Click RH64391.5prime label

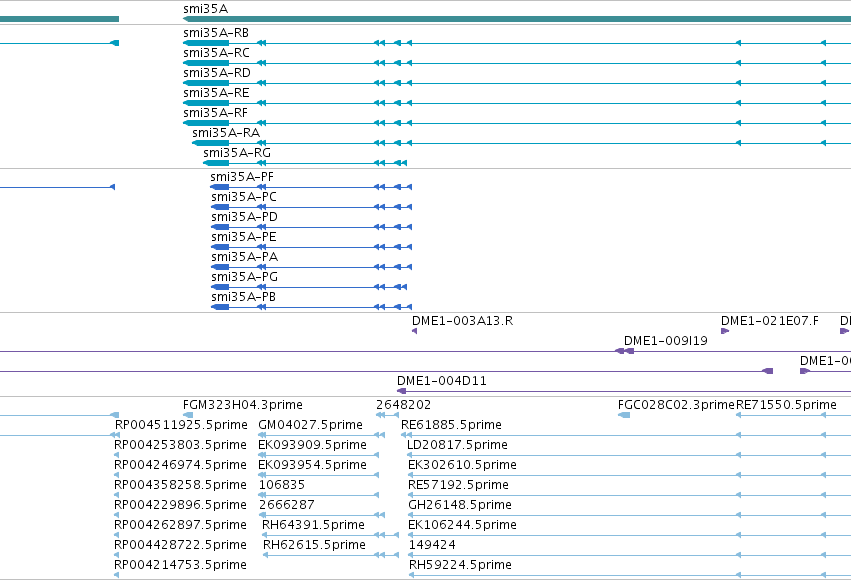[x=313, y=525]
